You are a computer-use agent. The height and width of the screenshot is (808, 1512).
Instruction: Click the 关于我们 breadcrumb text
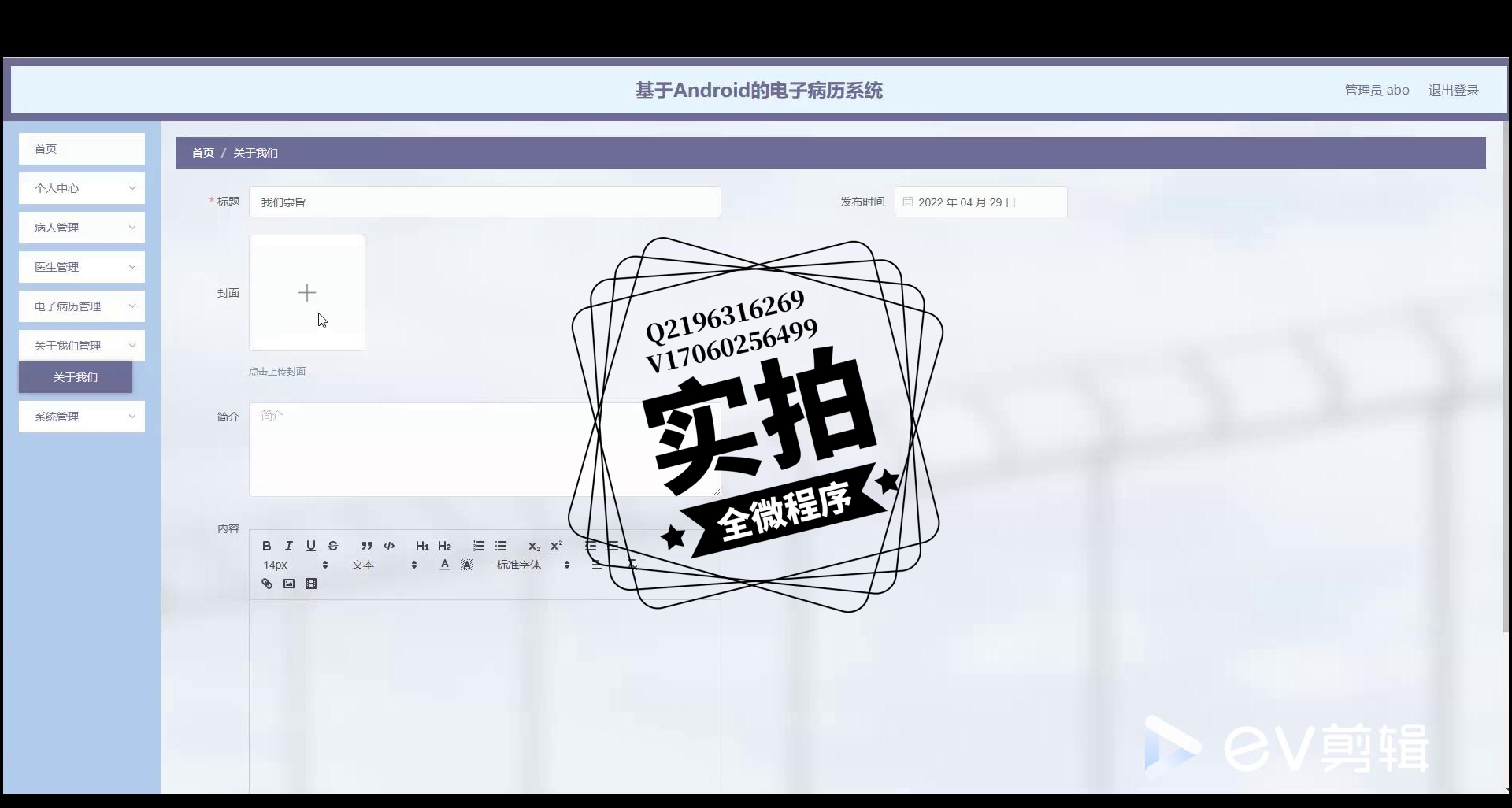tap(255, 153)
